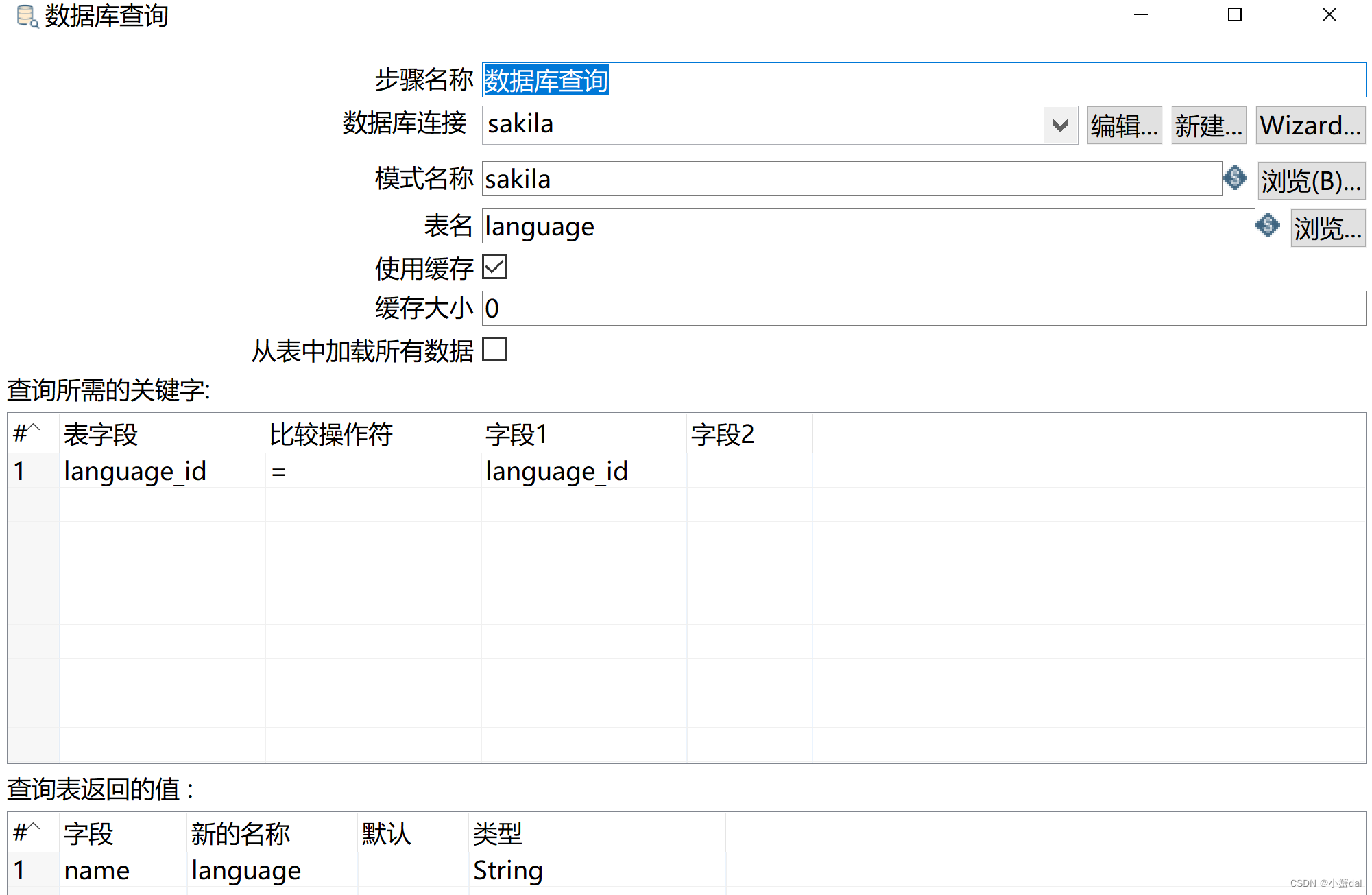Click the variable icon beside the 表名 field
The width and height of the screenshot is (1372, 895).
[x=1268, y=226]
